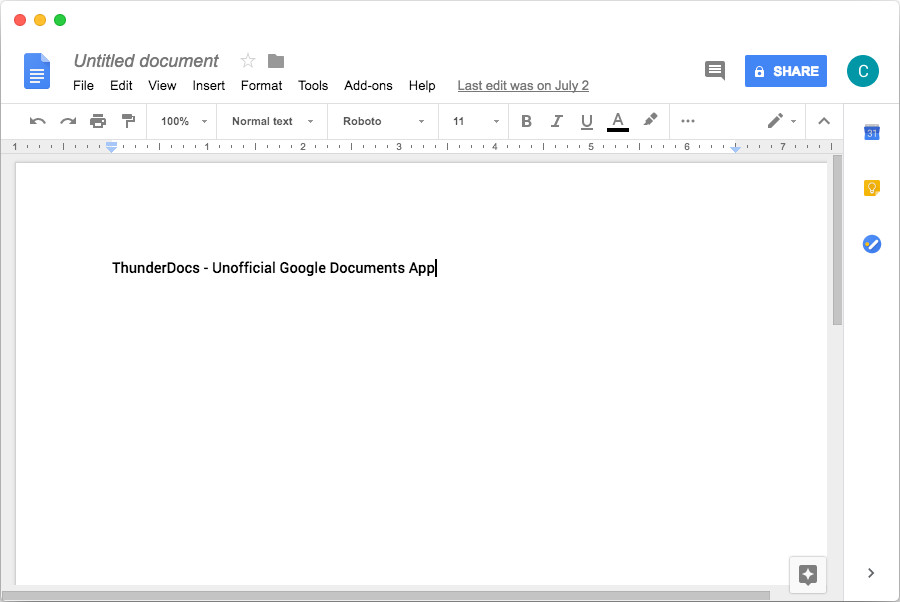Click the account avatar C
Viewport: 900px width, 602px height.
tap(862, 71)
